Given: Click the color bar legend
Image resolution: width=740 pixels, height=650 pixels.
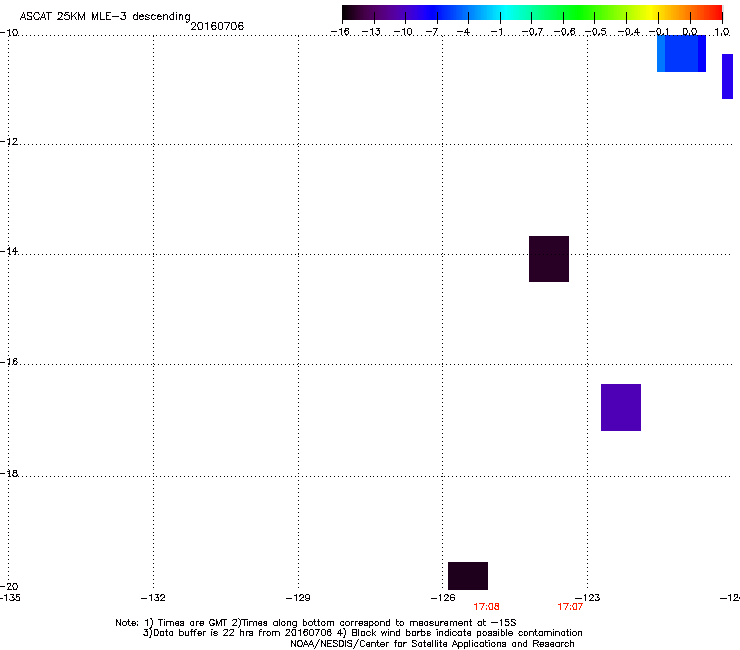Looking at the screenshot, I should click(x=532, y=12).
